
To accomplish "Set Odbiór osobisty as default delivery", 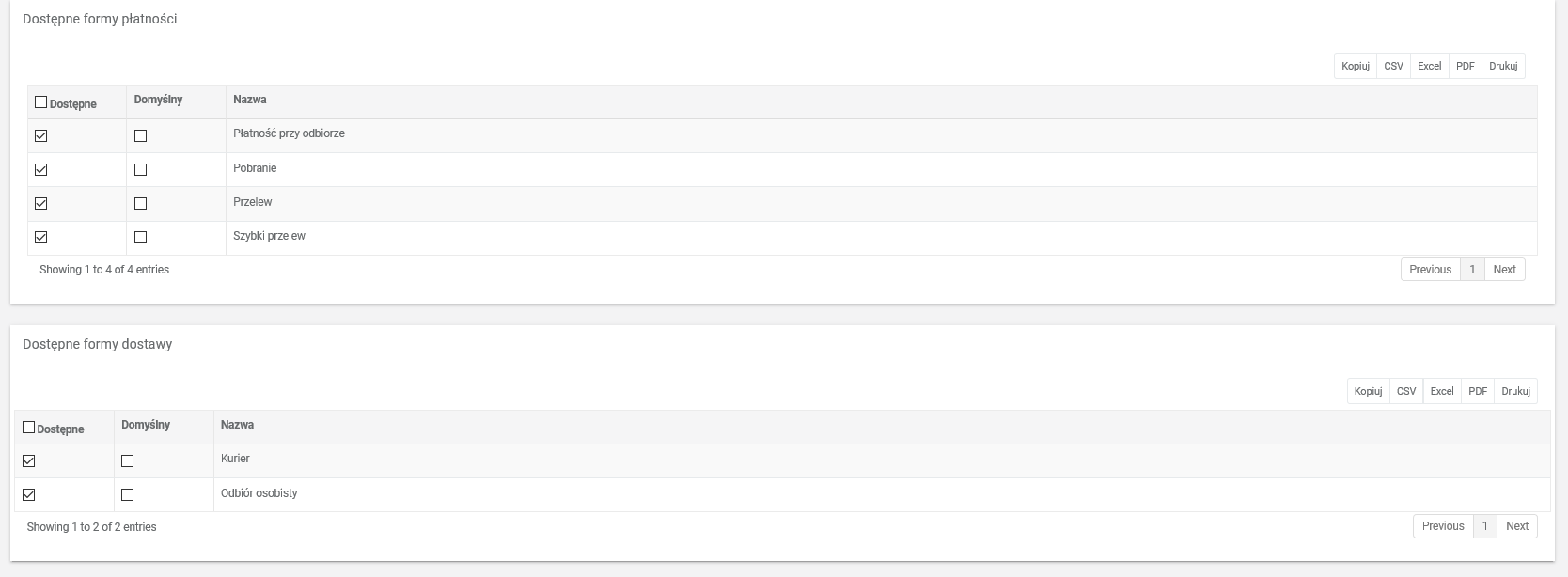I will [128, 495].
